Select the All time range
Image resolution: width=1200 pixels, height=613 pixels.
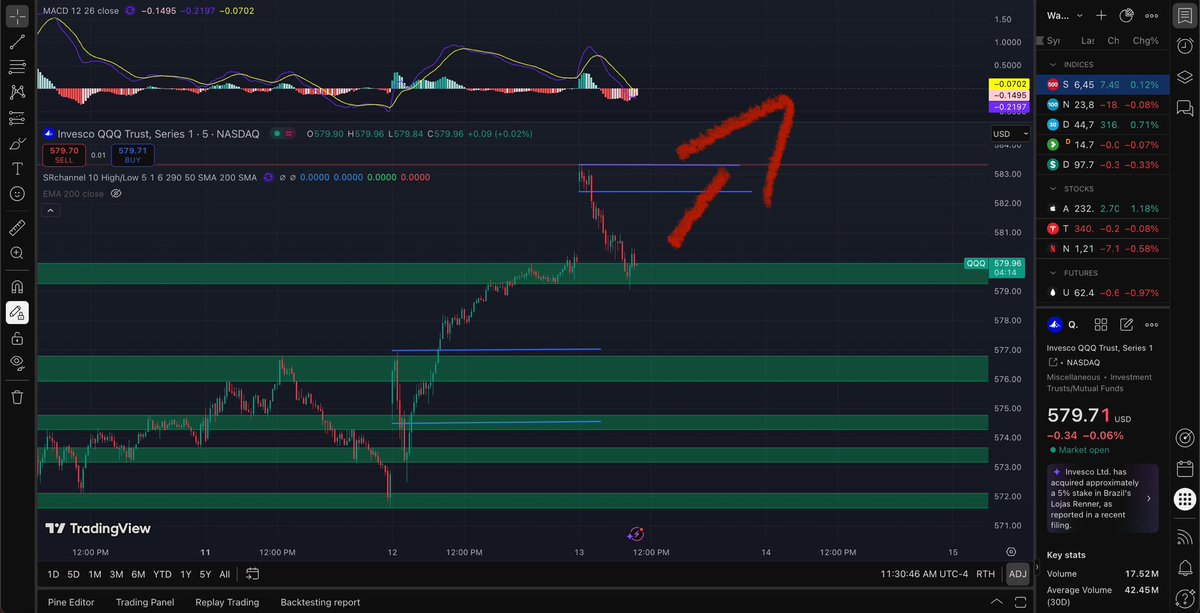224,574
